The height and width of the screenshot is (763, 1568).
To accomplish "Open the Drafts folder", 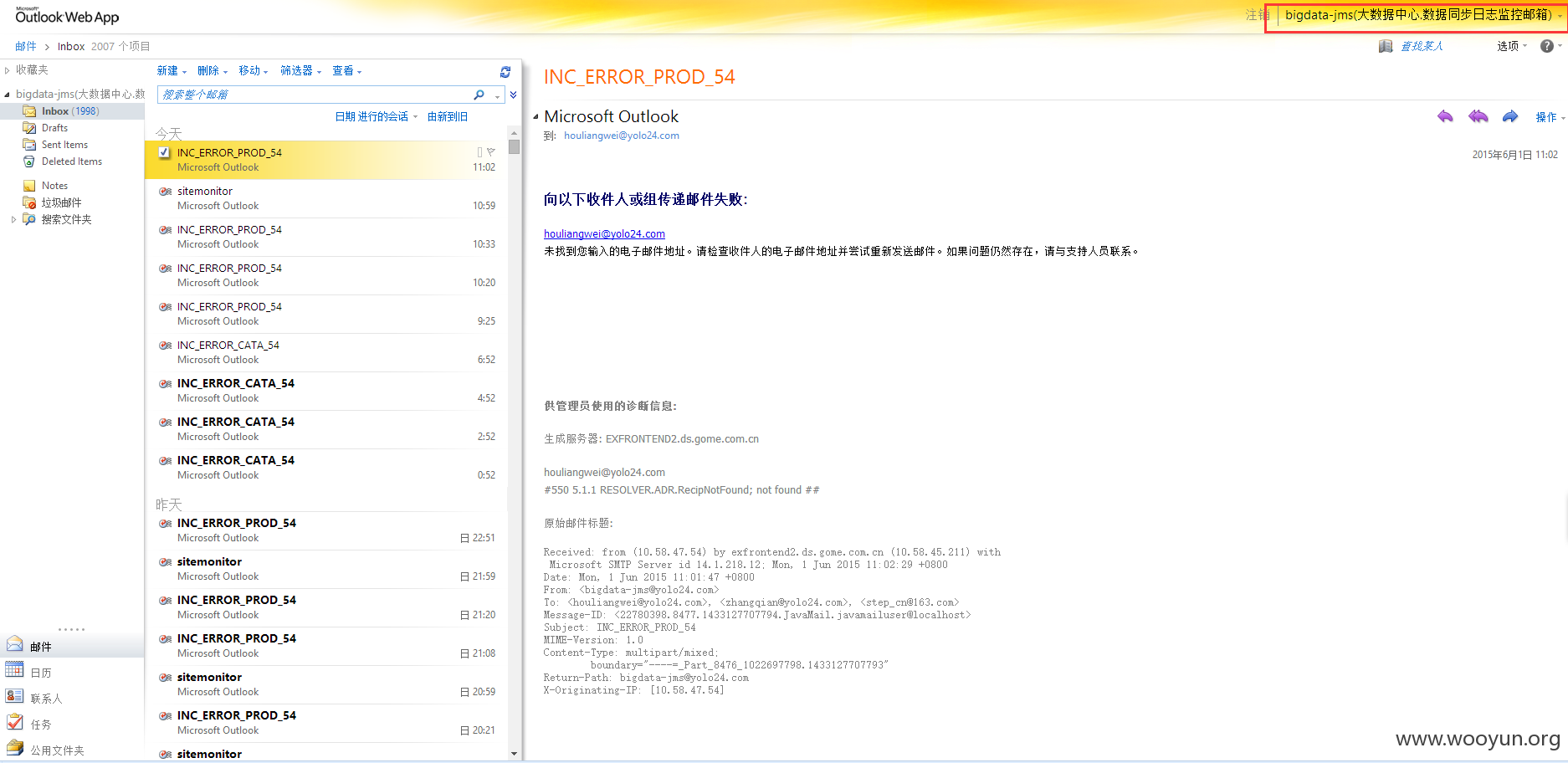I will [x=54, y=128].
